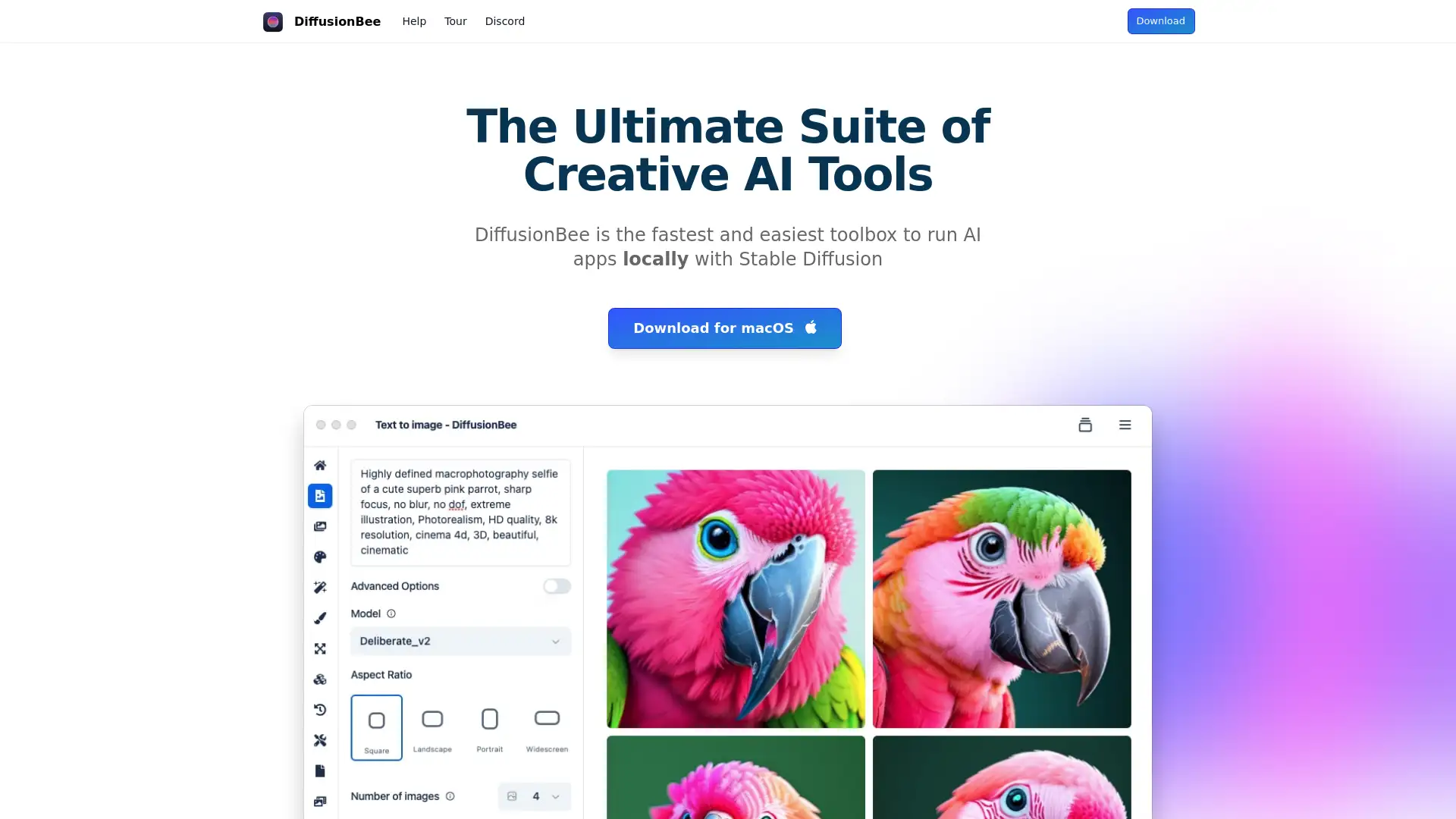Select the Landscape aspect ratio option
This screenshot has height=819, width=1456.
[433, 726]
